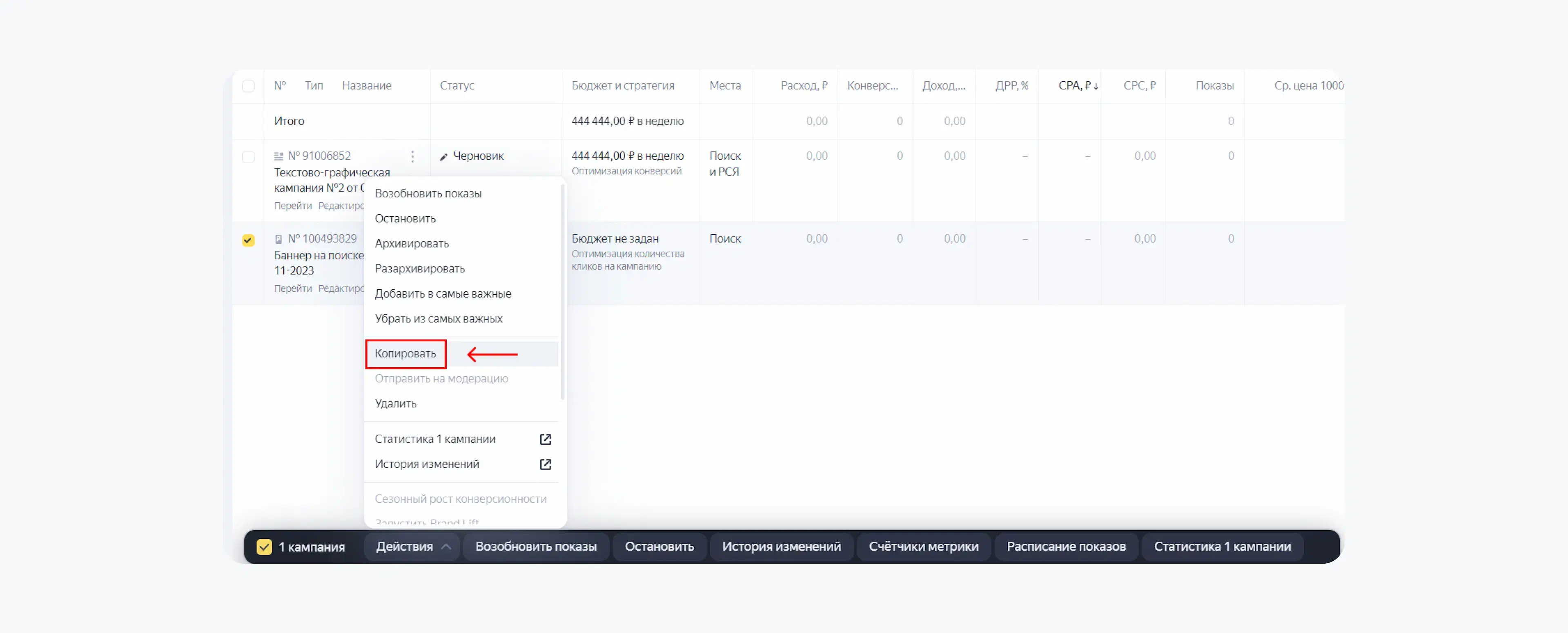Click the Расход, ₽ column header
1568x633 pixels.
pyautogui.click(x=804, y=86)
